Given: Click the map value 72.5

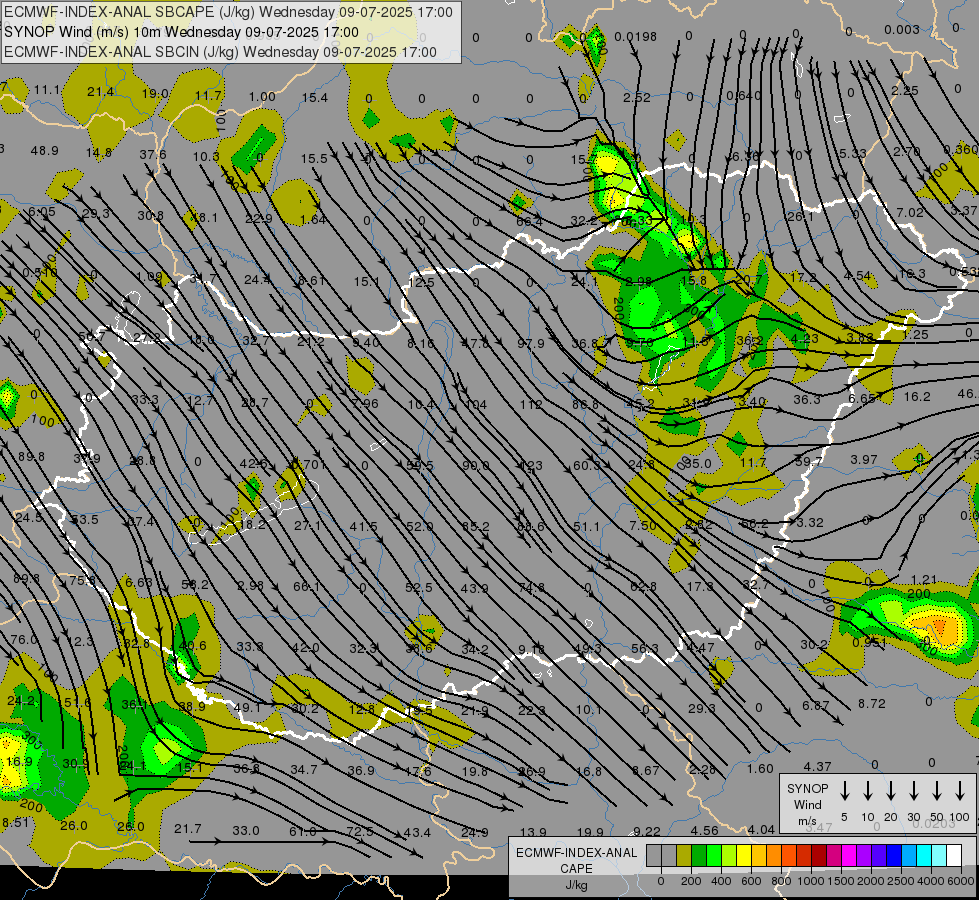Looking at the screenshot, I should pyautogui.click(x=360, y=831).
